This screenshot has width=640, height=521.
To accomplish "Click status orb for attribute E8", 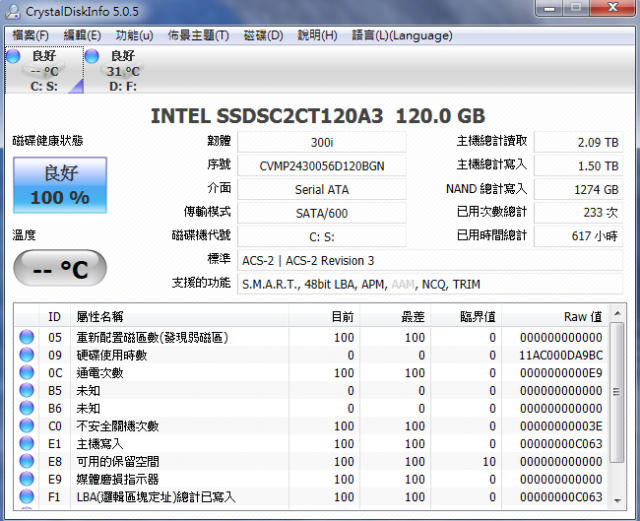I will 27,461.
